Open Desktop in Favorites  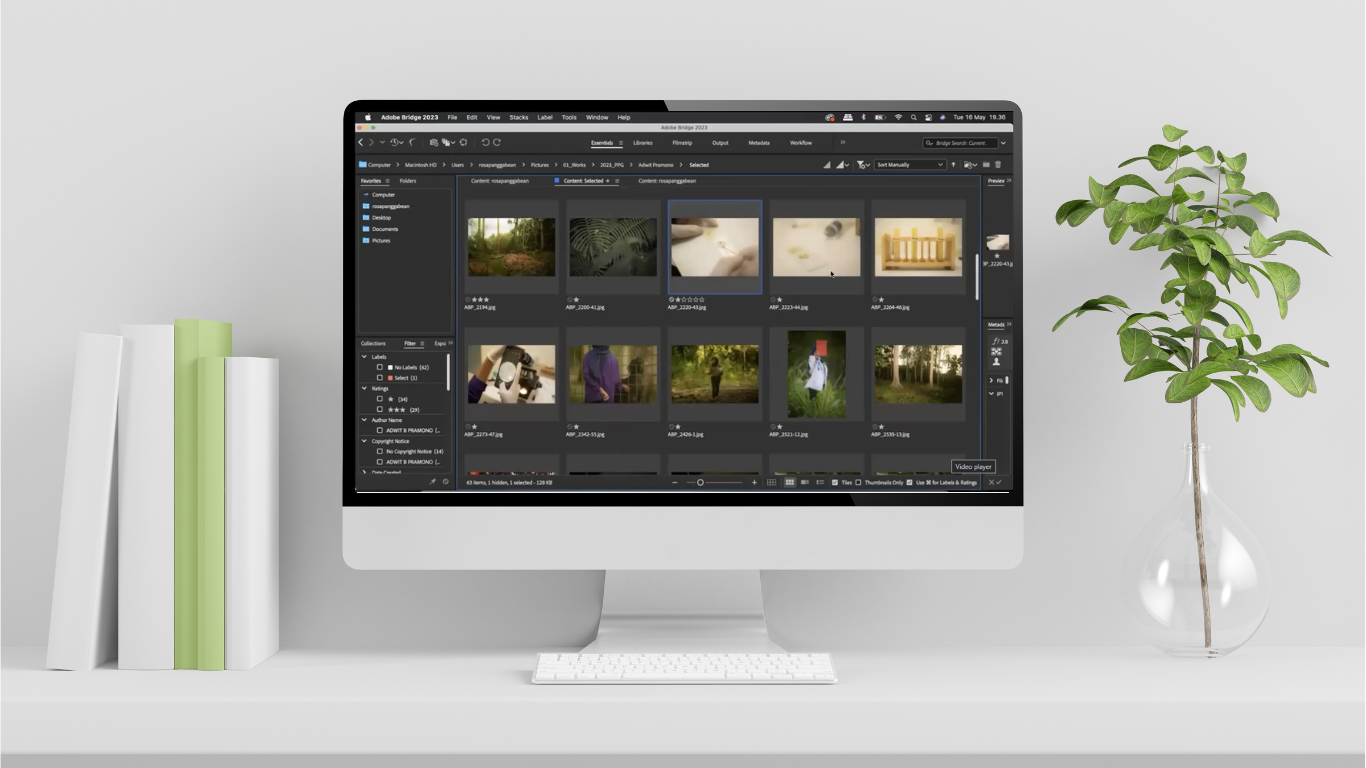click(381, 217)
